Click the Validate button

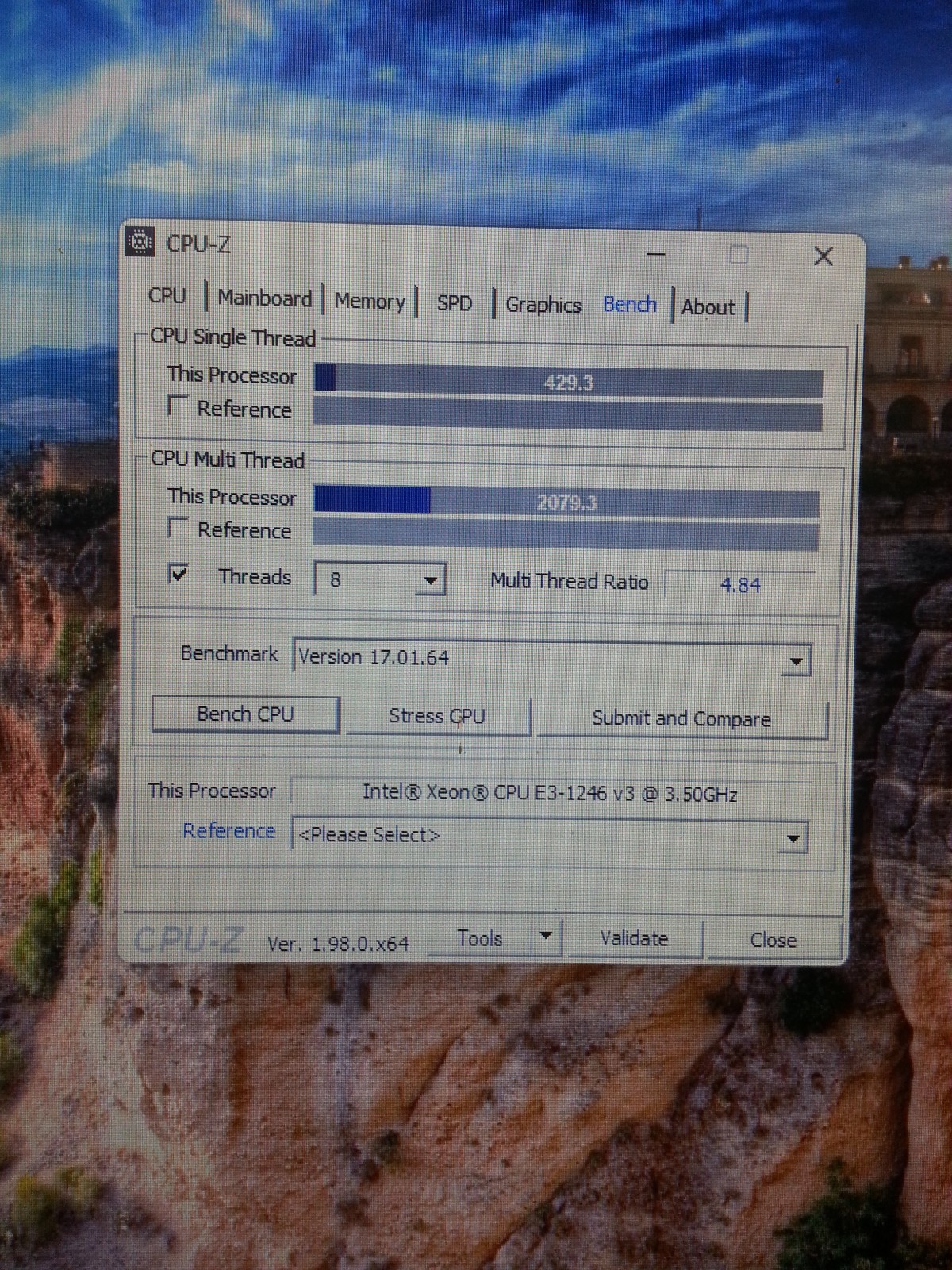tap(634, 939)
